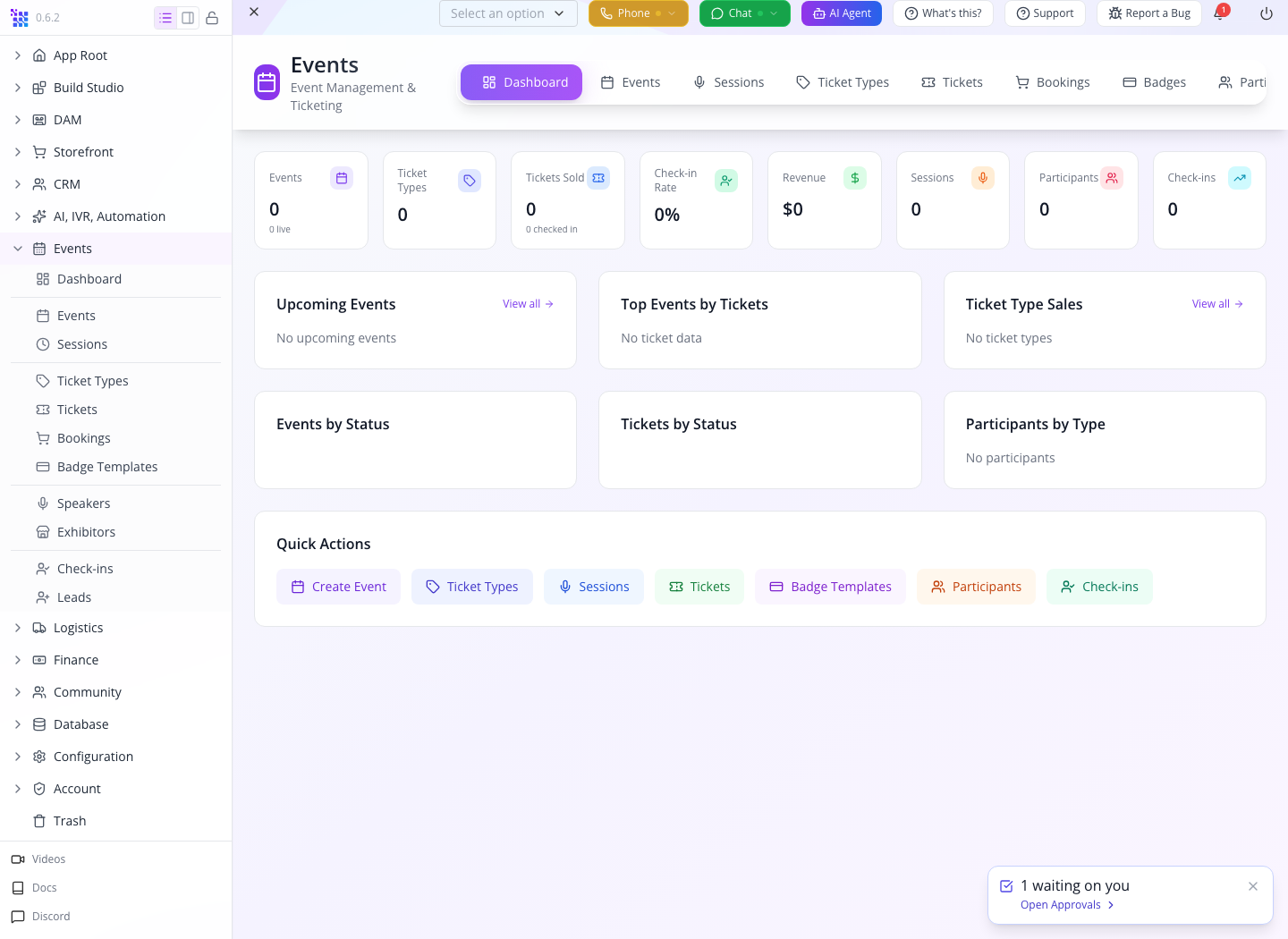1288x939 pixels.
Task: Click the Tickets Sold ticket icon
Action: tap(599, 178)
